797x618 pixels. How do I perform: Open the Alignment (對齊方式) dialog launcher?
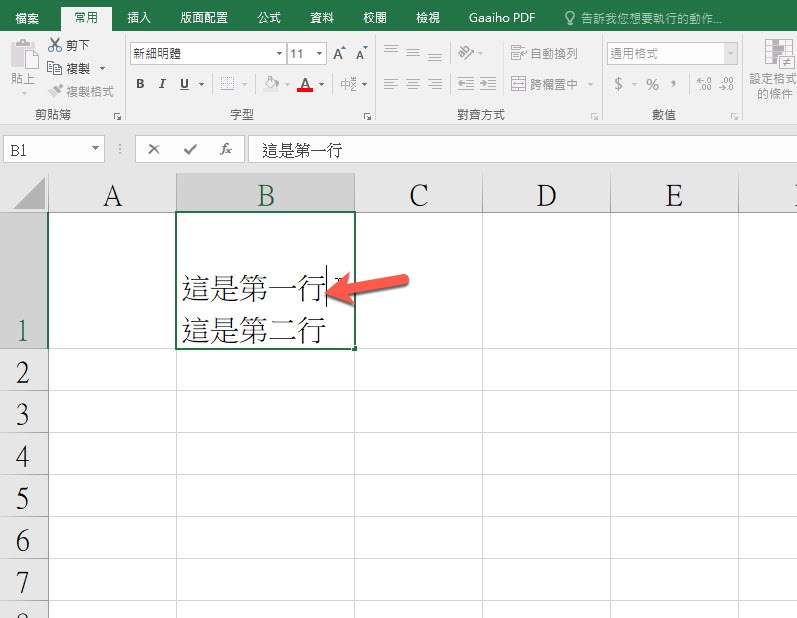[x=594, y=117]
